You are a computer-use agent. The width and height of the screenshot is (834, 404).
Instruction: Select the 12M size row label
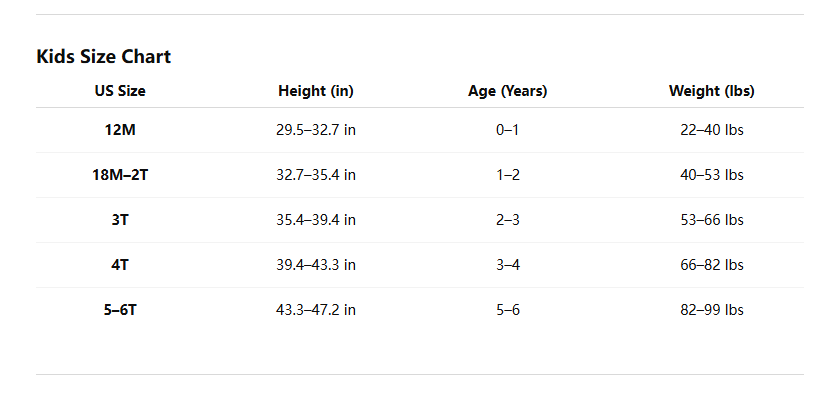click(x=120, y=130)
